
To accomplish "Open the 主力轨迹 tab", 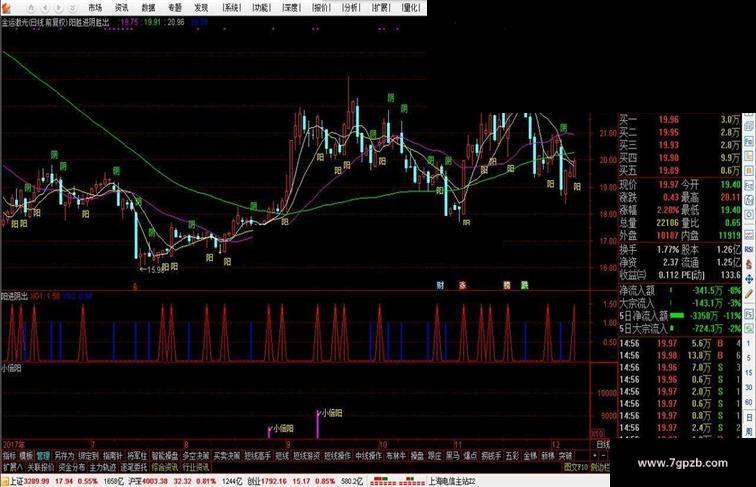I will pos(102,467).
